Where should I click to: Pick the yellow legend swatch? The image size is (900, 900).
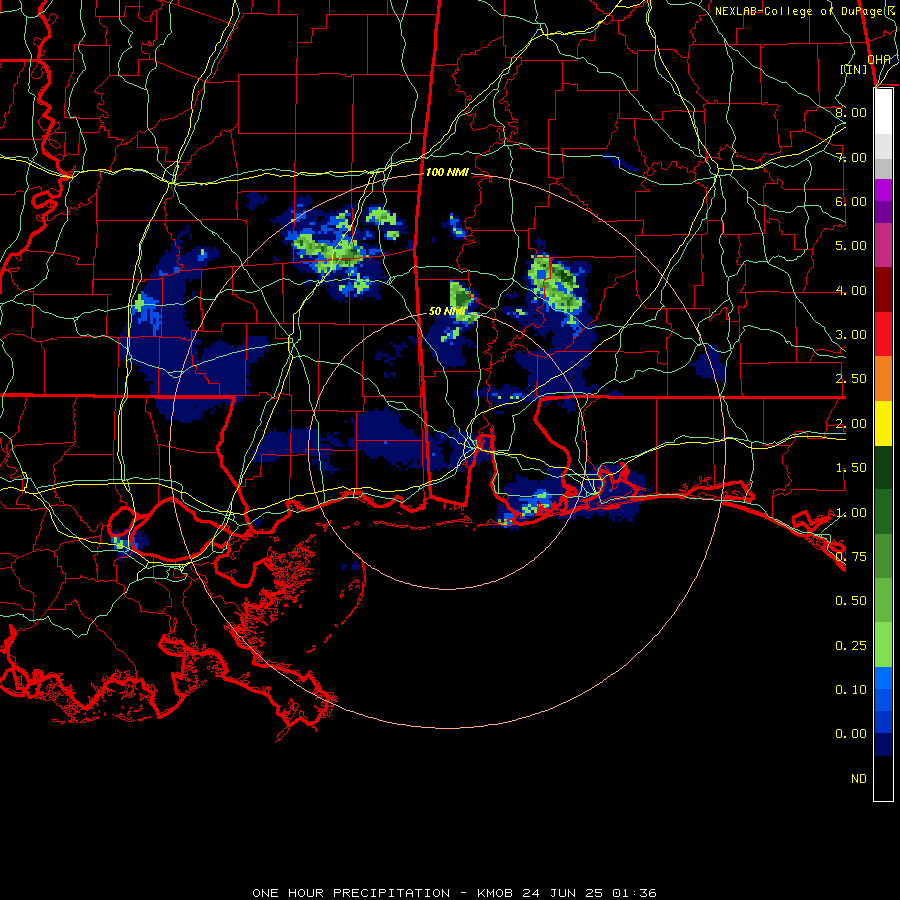883,424
